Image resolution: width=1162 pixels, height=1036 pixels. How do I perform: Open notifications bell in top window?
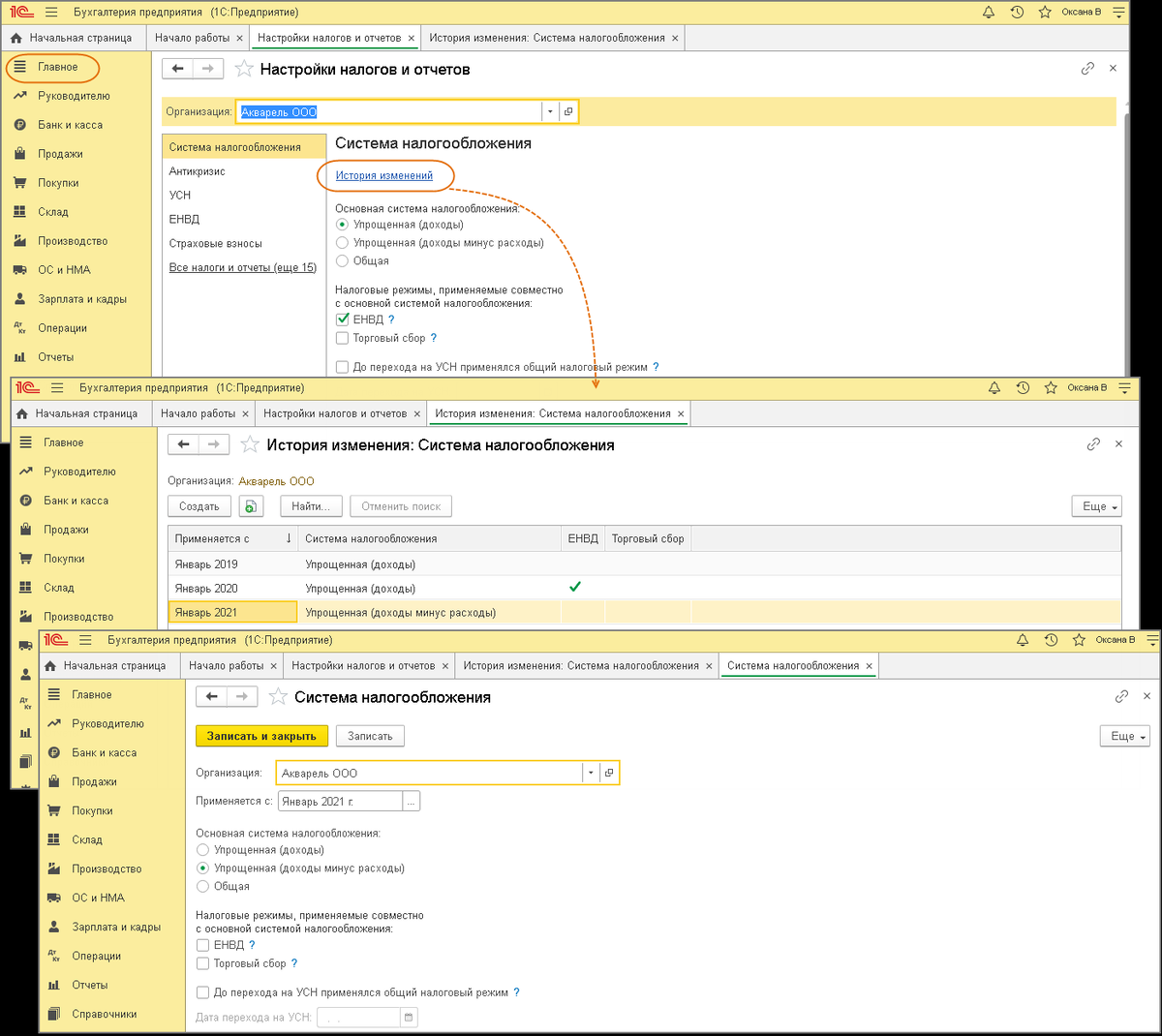point(989,13)
